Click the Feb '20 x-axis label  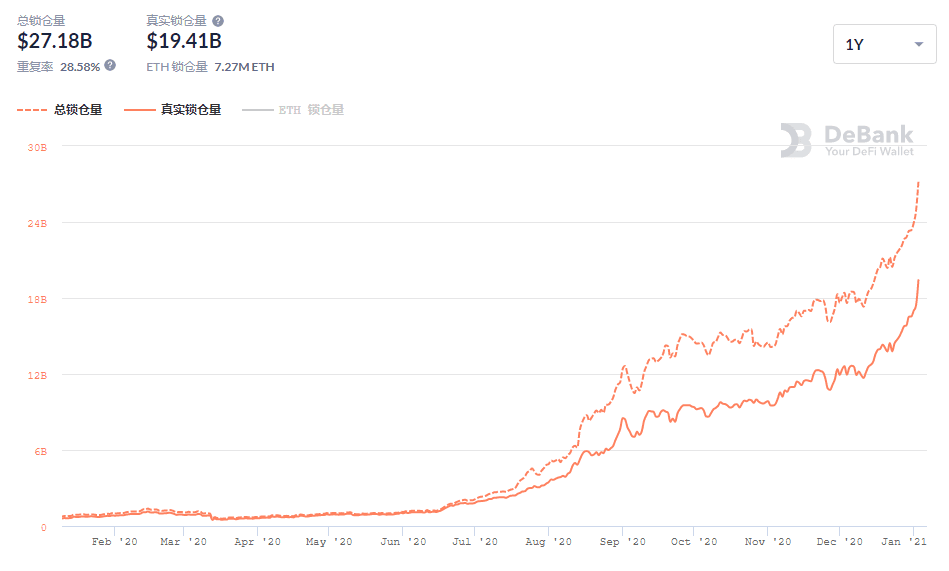pyautogui.click(x=114, y=541)
